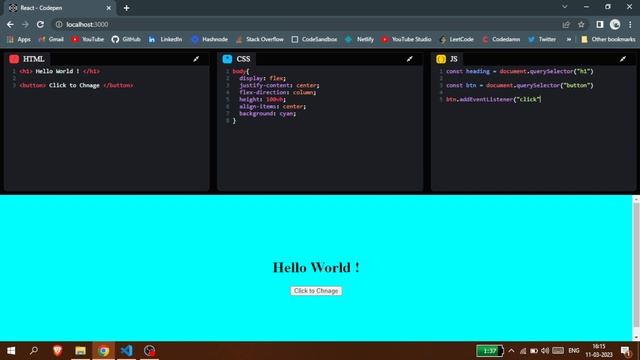Open the taskbar clock and date
The height and width of the screenshot is (360, 640).
(599, 351)
